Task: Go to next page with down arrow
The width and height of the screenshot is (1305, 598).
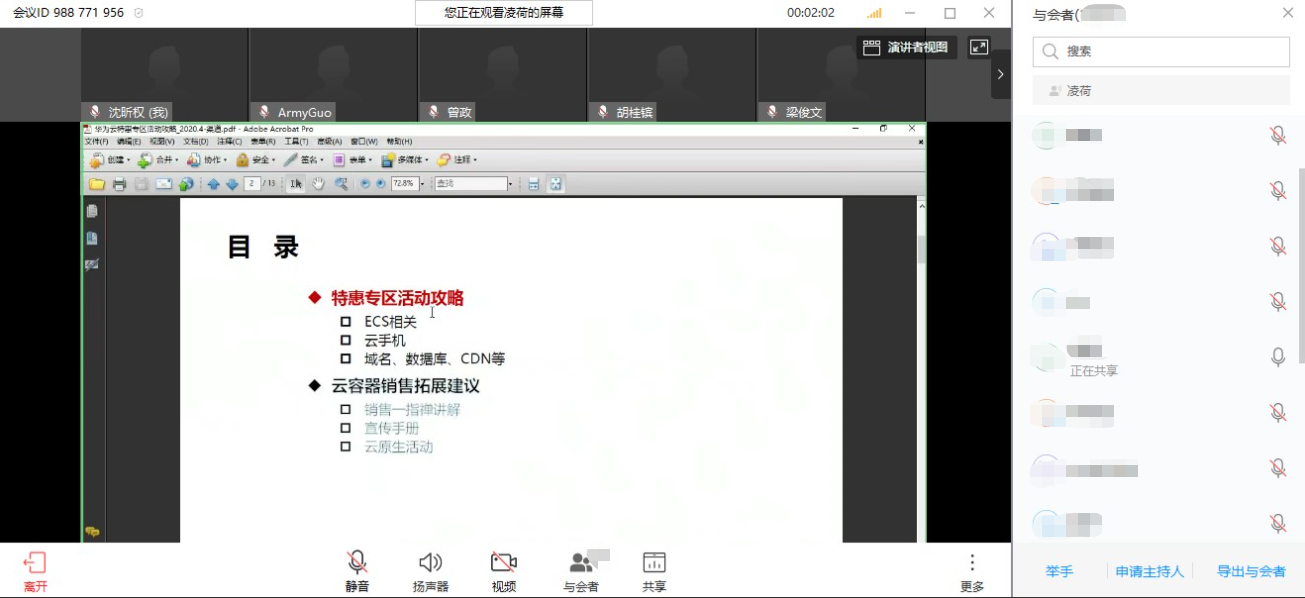Action: [232, 184]
